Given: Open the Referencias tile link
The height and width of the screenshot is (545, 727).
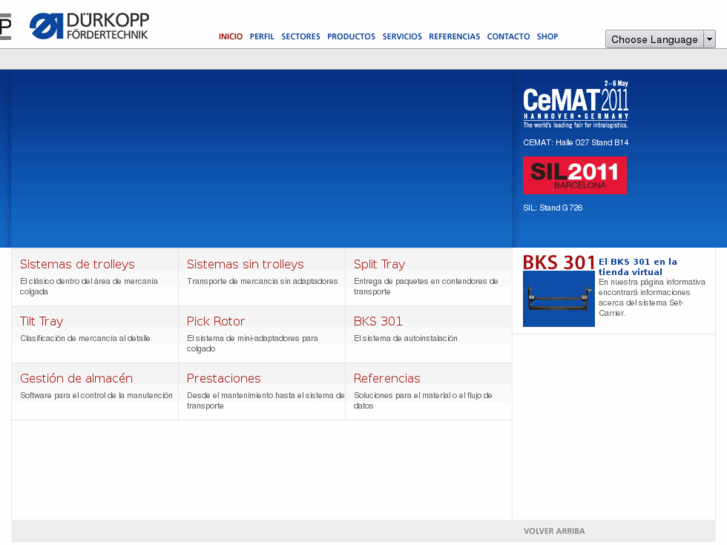Looking at the screenshot, I should [387, 378].
